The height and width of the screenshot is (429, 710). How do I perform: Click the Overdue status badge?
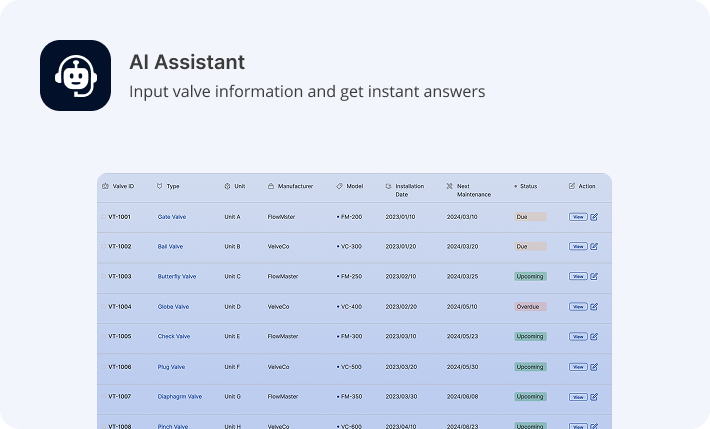[x=530, y=306]
